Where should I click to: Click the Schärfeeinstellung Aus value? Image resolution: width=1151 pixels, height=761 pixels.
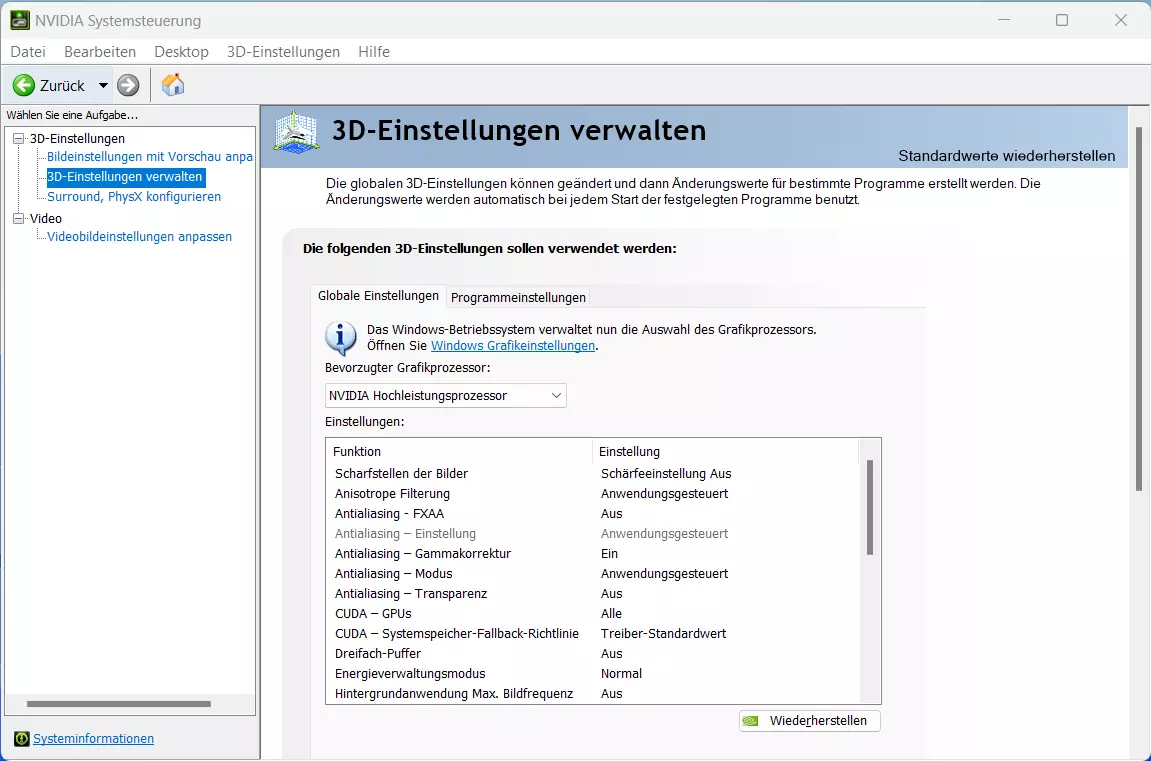pyautogui.click(x=666, y=474)
